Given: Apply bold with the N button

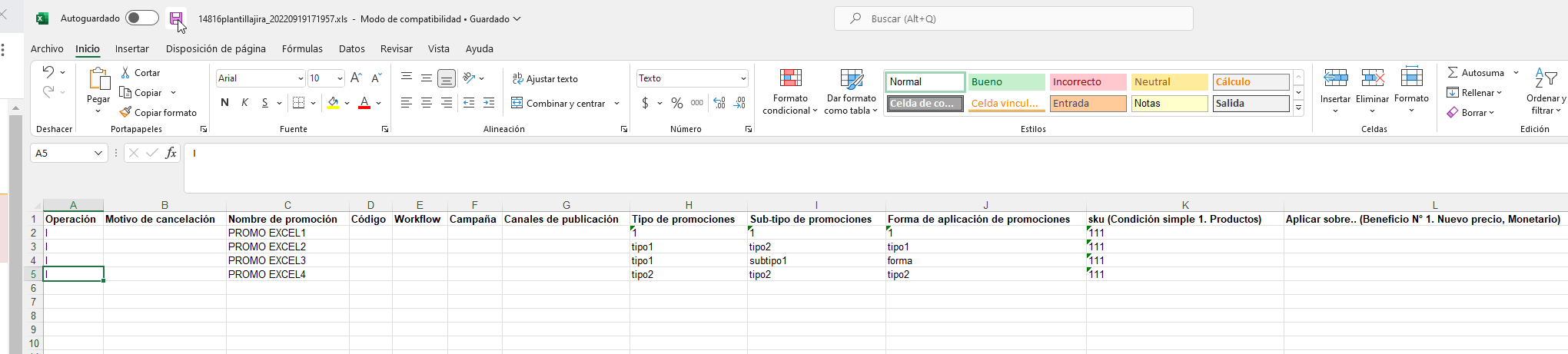Looking at the screenshot, I should tap(224, 103).
